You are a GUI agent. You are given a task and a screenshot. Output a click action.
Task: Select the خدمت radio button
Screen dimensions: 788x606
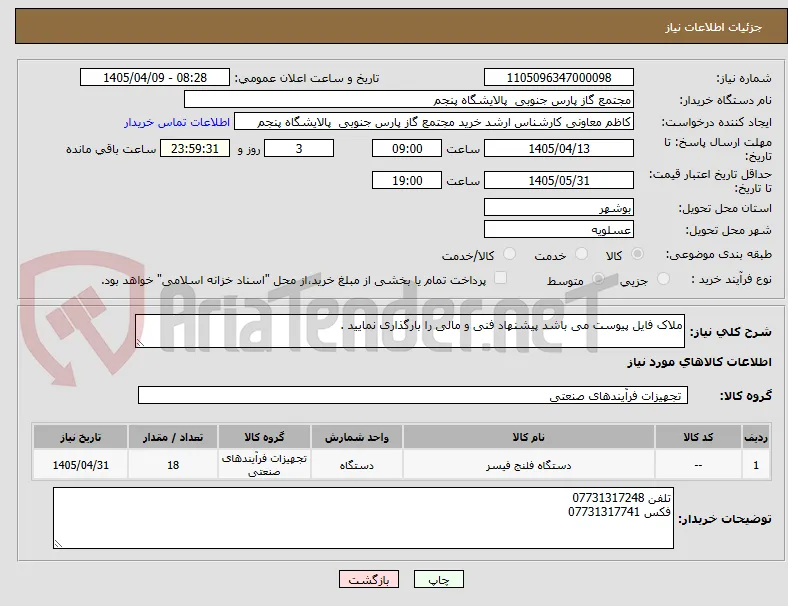581,254
